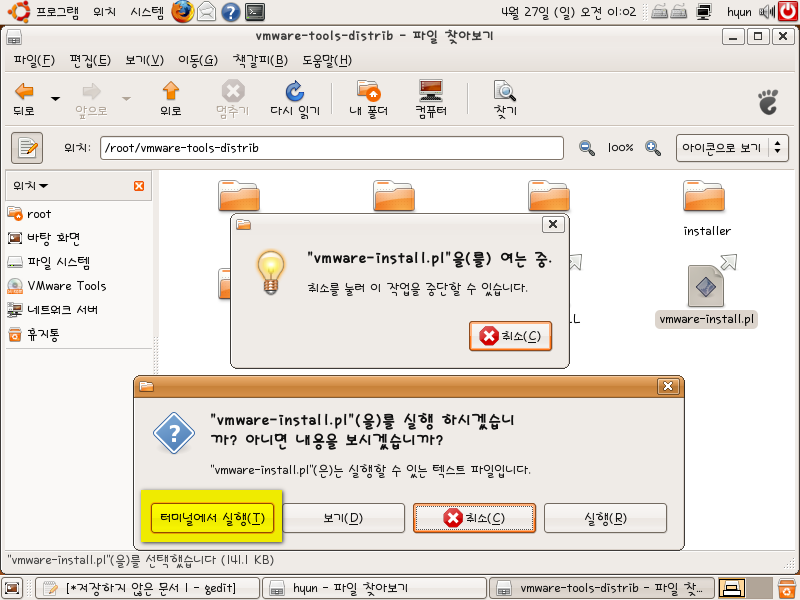Switch to vmware-tools-distrib taskbar window
This screenshot has height=600, width=800.
point(602,588)
